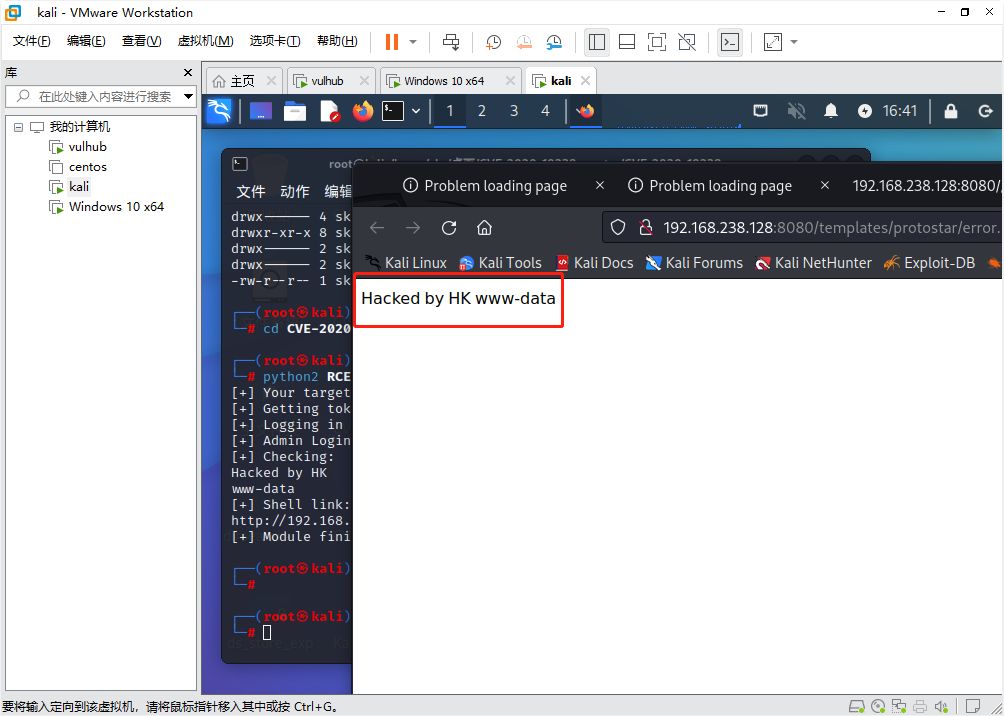Click the insecure connection padlock icon

(645, 227)
